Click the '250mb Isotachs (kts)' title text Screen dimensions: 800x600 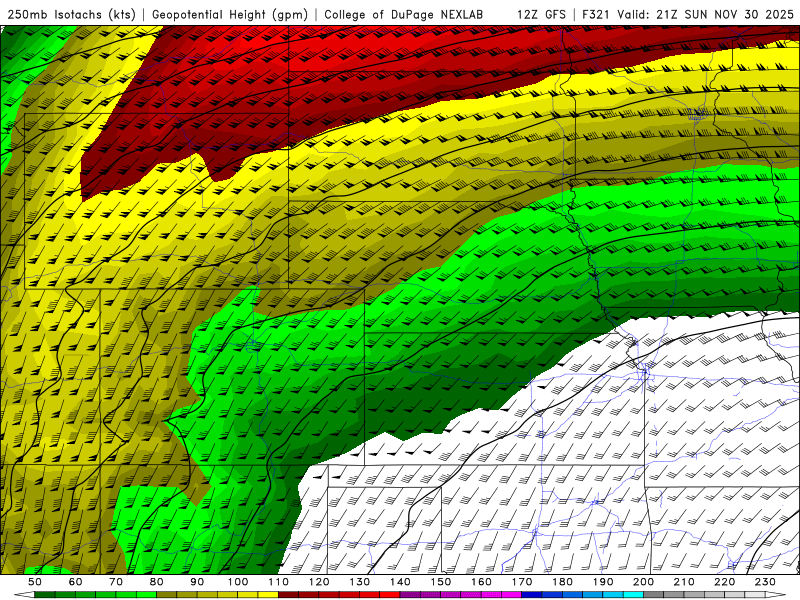(x=72, y=15)
